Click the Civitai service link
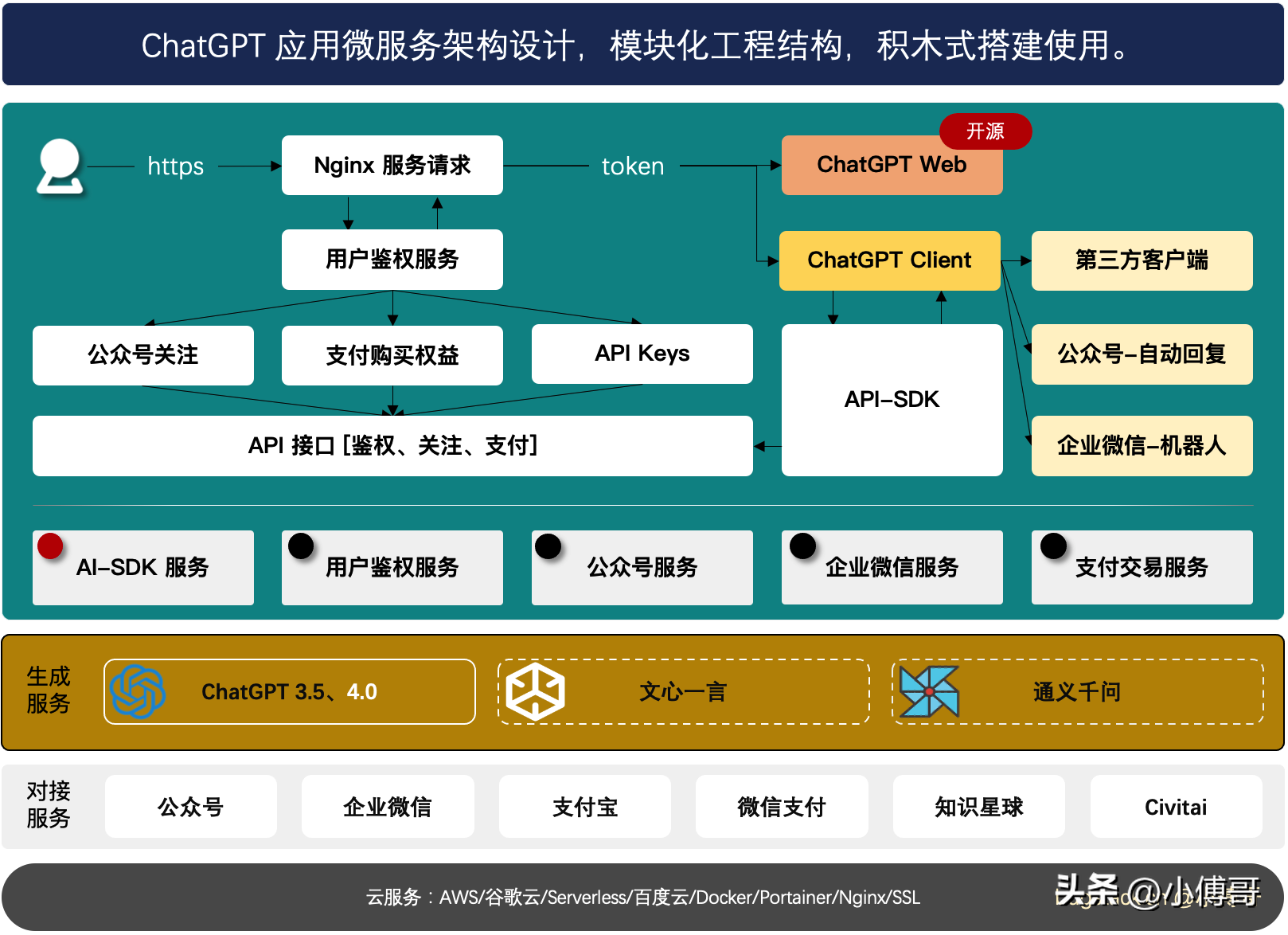 pos(1177,806)
